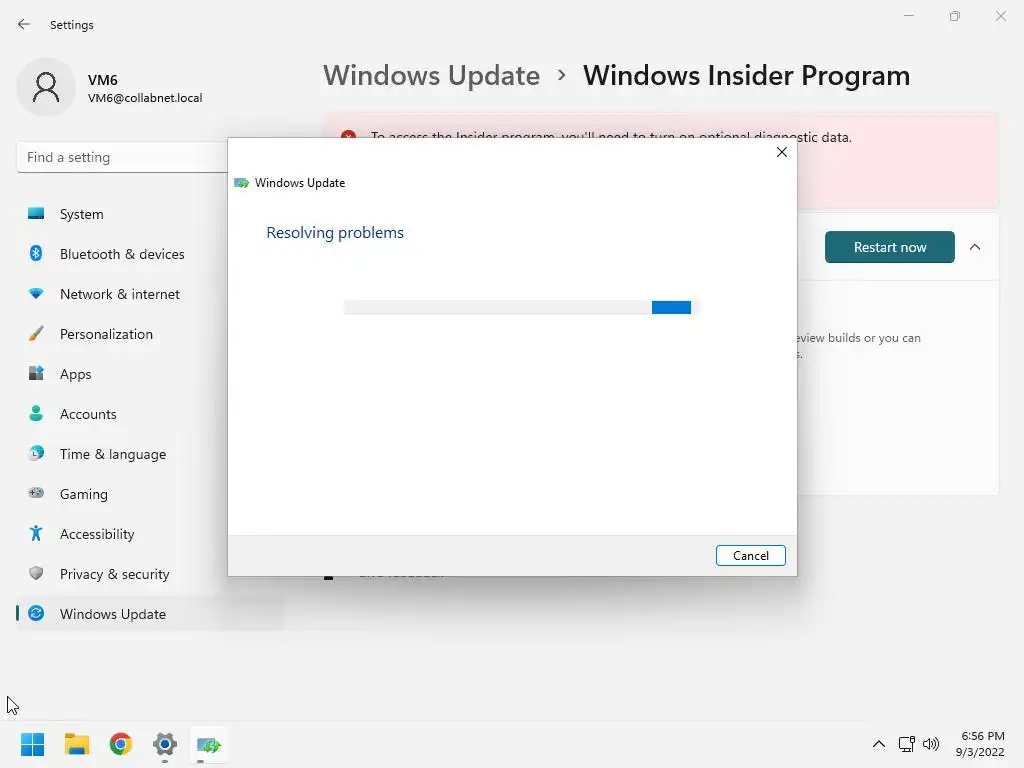Image resolution: width=1024 pixels, height=768 pixels.
Task: Click the Network wifi icon in sidebar
Action: [36, 294]
